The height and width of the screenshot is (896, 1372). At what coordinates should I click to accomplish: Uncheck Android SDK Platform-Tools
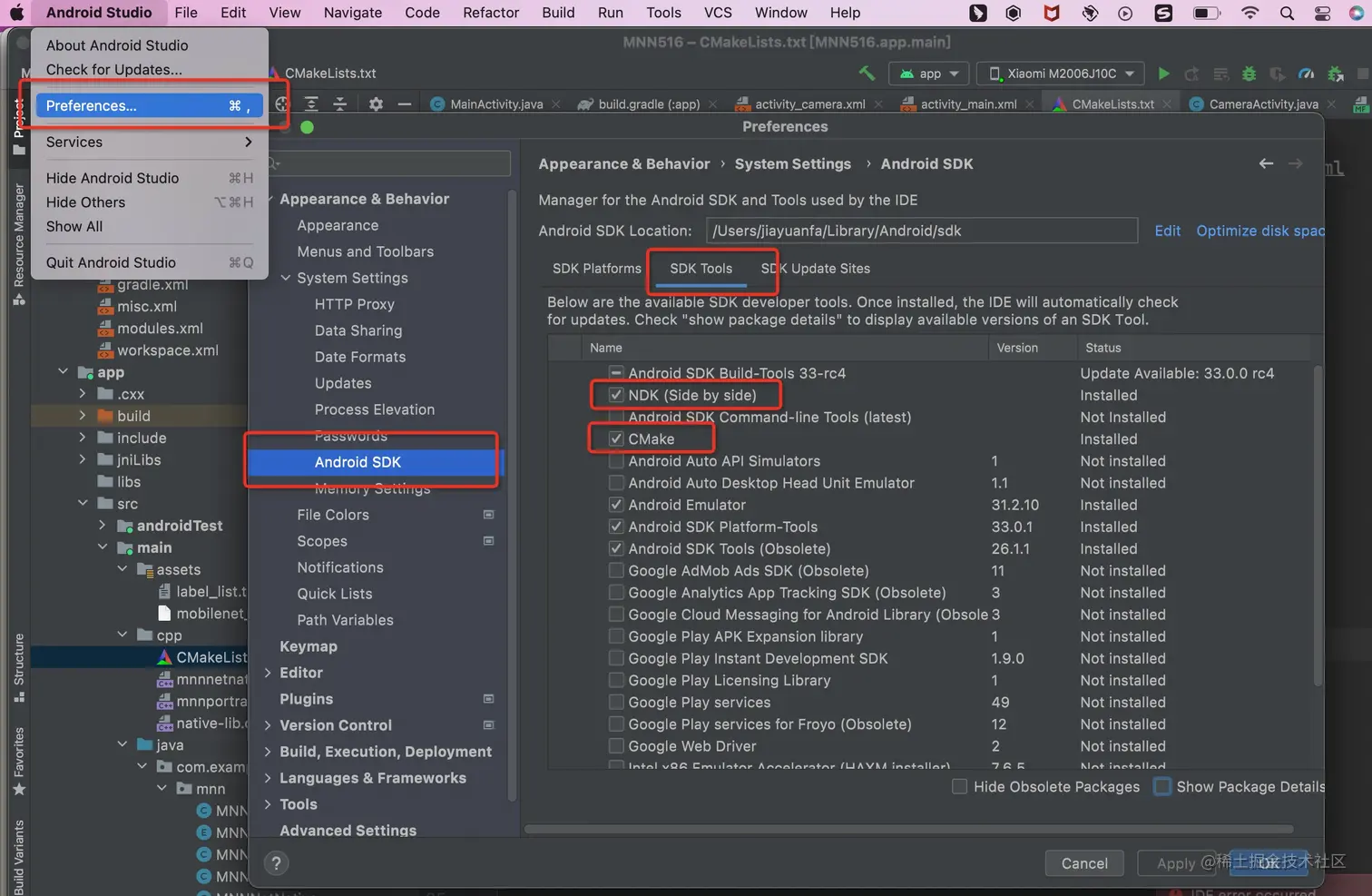pyautogui.click(x=616, y=527)
